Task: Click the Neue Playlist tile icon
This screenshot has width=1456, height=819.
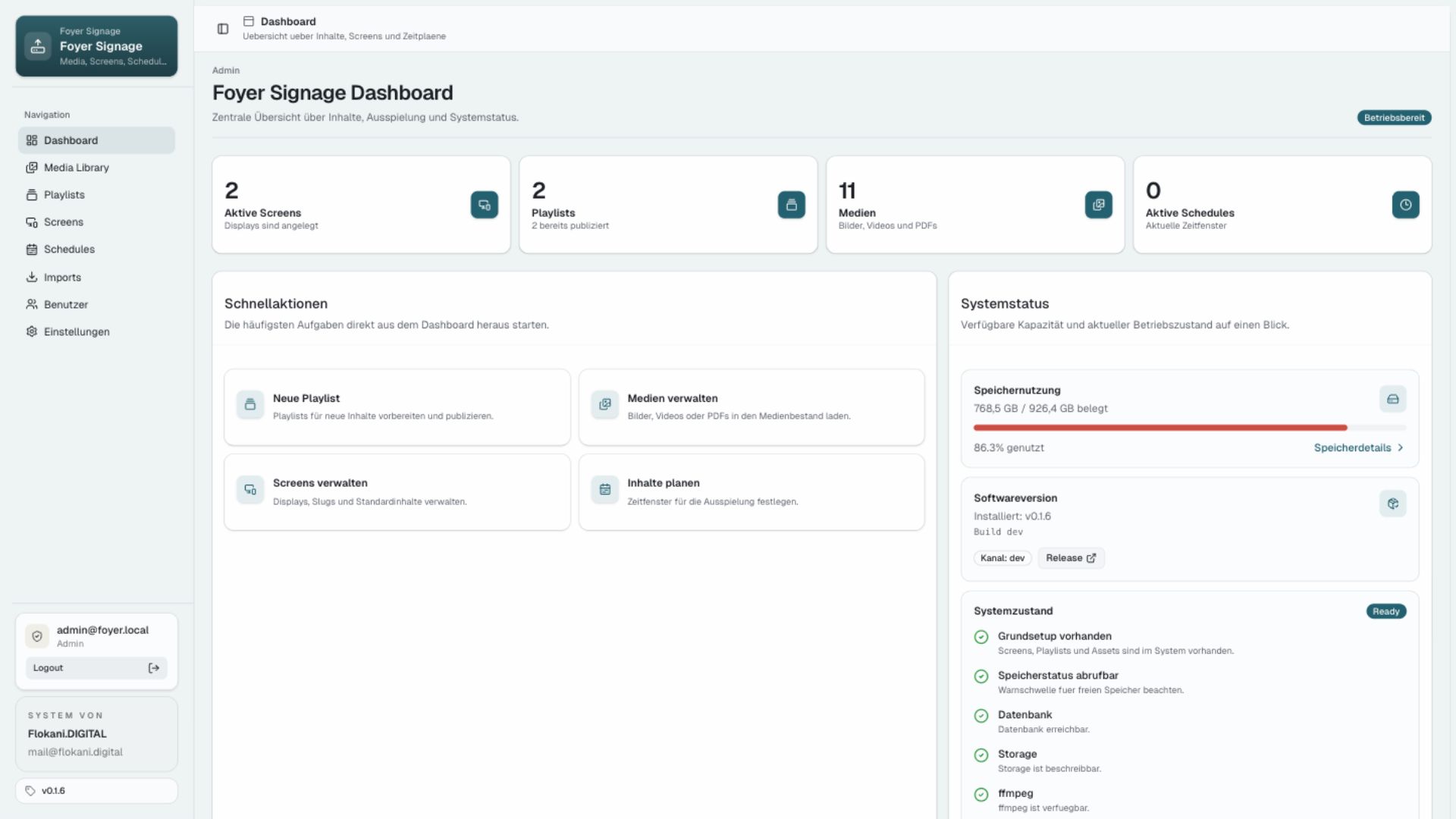Action: (x=250, y=405)
